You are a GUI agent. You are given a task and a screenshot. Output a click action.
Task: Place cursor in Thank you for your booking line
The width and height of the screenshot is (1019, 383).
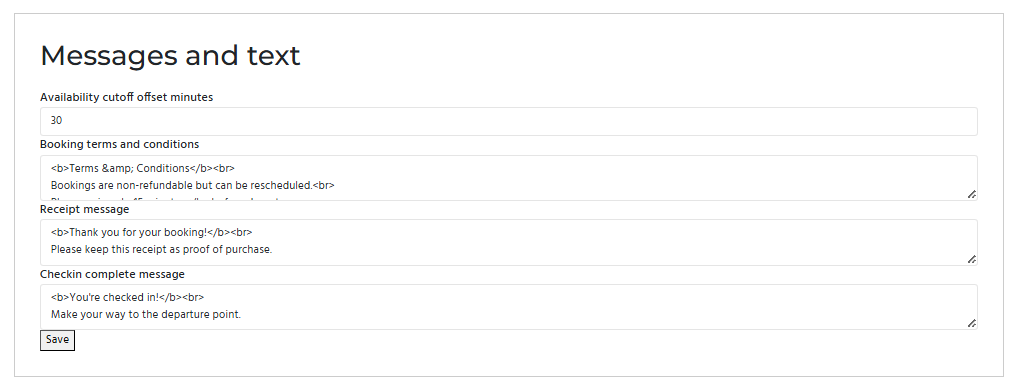click(151, 232)
